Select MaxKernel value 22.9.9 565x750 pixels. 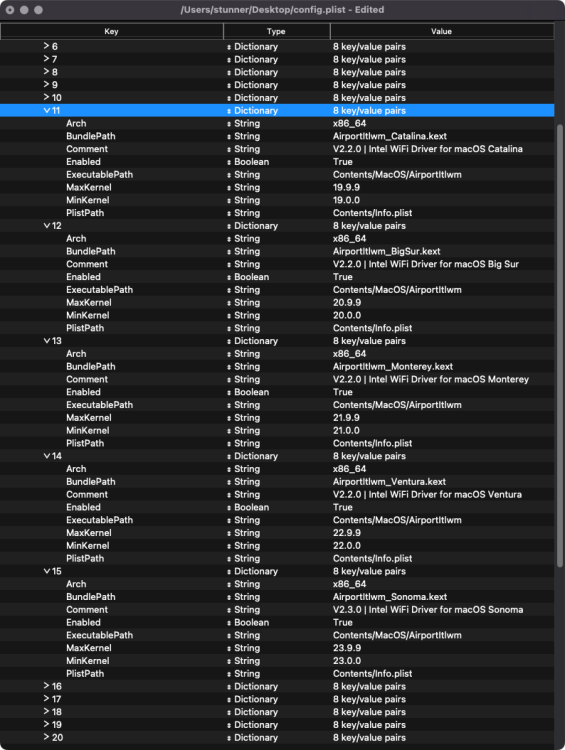347,533
